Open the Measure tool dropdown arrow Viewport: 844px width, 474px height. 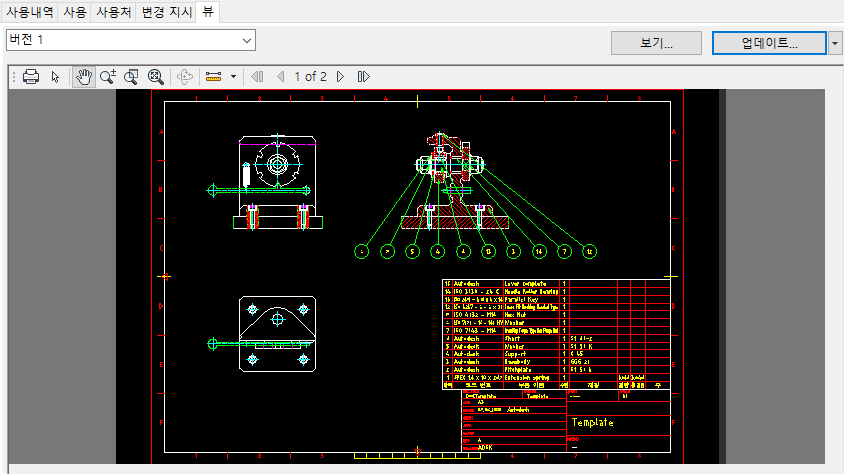[x=234, y=77]
